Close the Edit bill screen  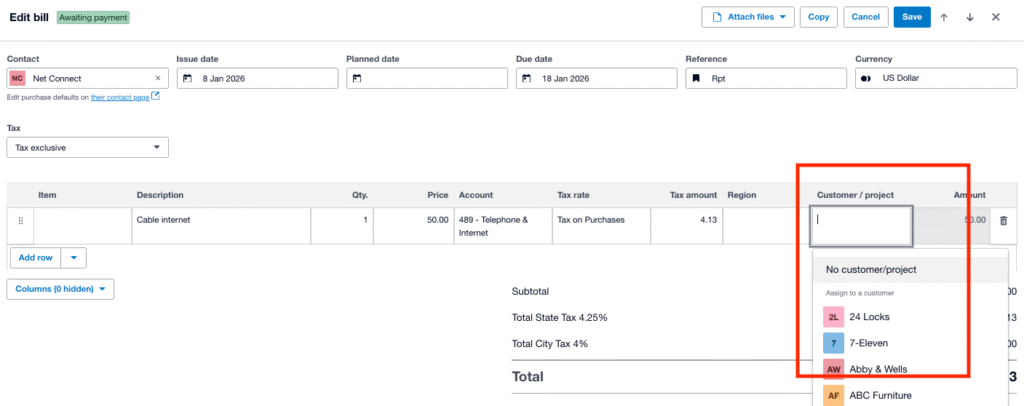coord(995,17)
